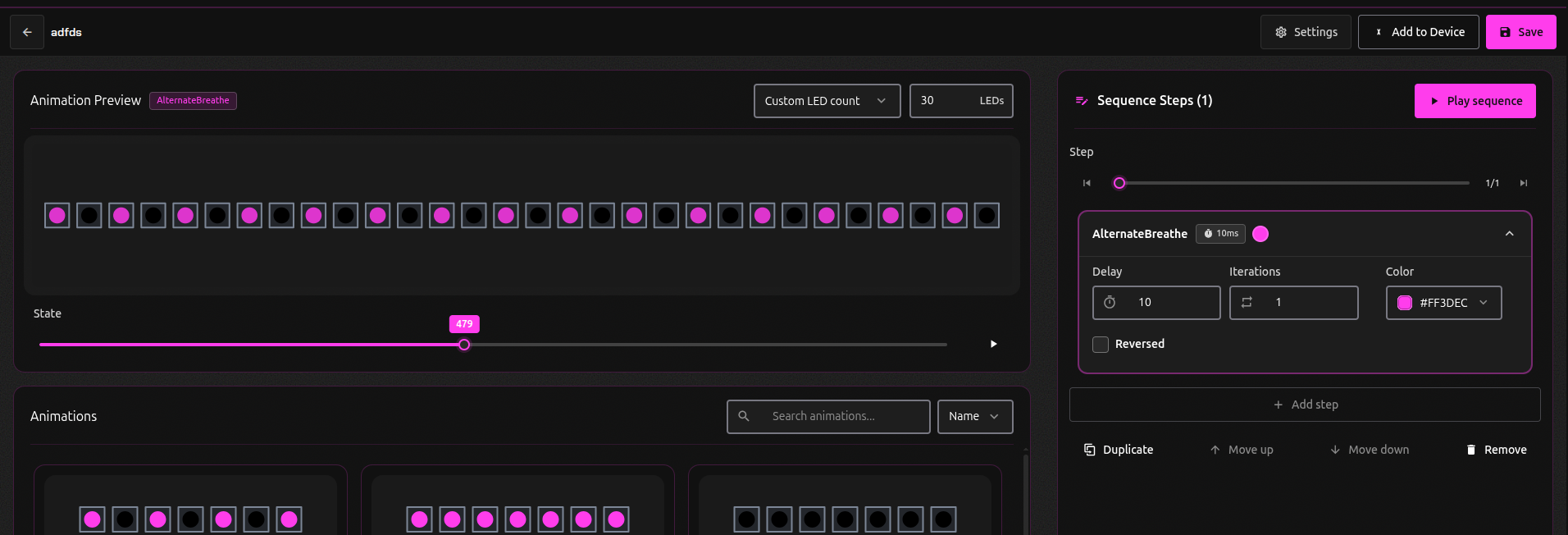Click Add step

pyautogui.click(x=1305, y=405)
